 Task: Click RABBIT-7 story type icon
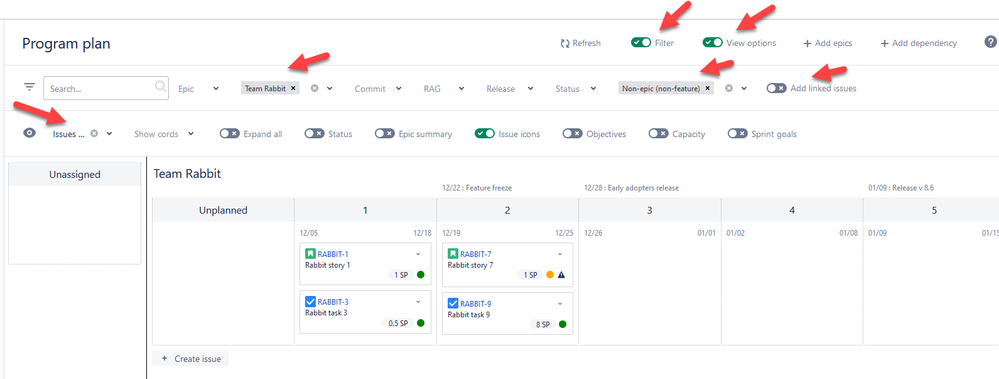(453, 254)
